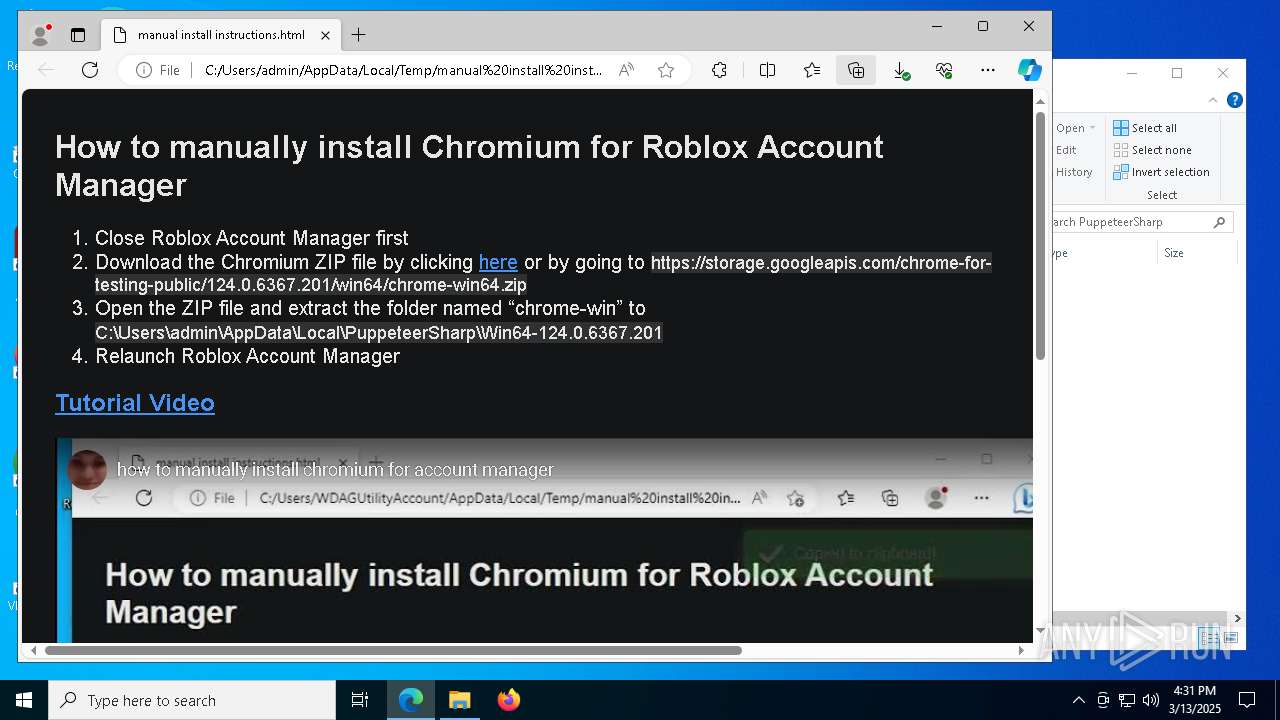Screen dimensions: 1280x720
Task: Open the Downloads panel
Action: point(900,70)
